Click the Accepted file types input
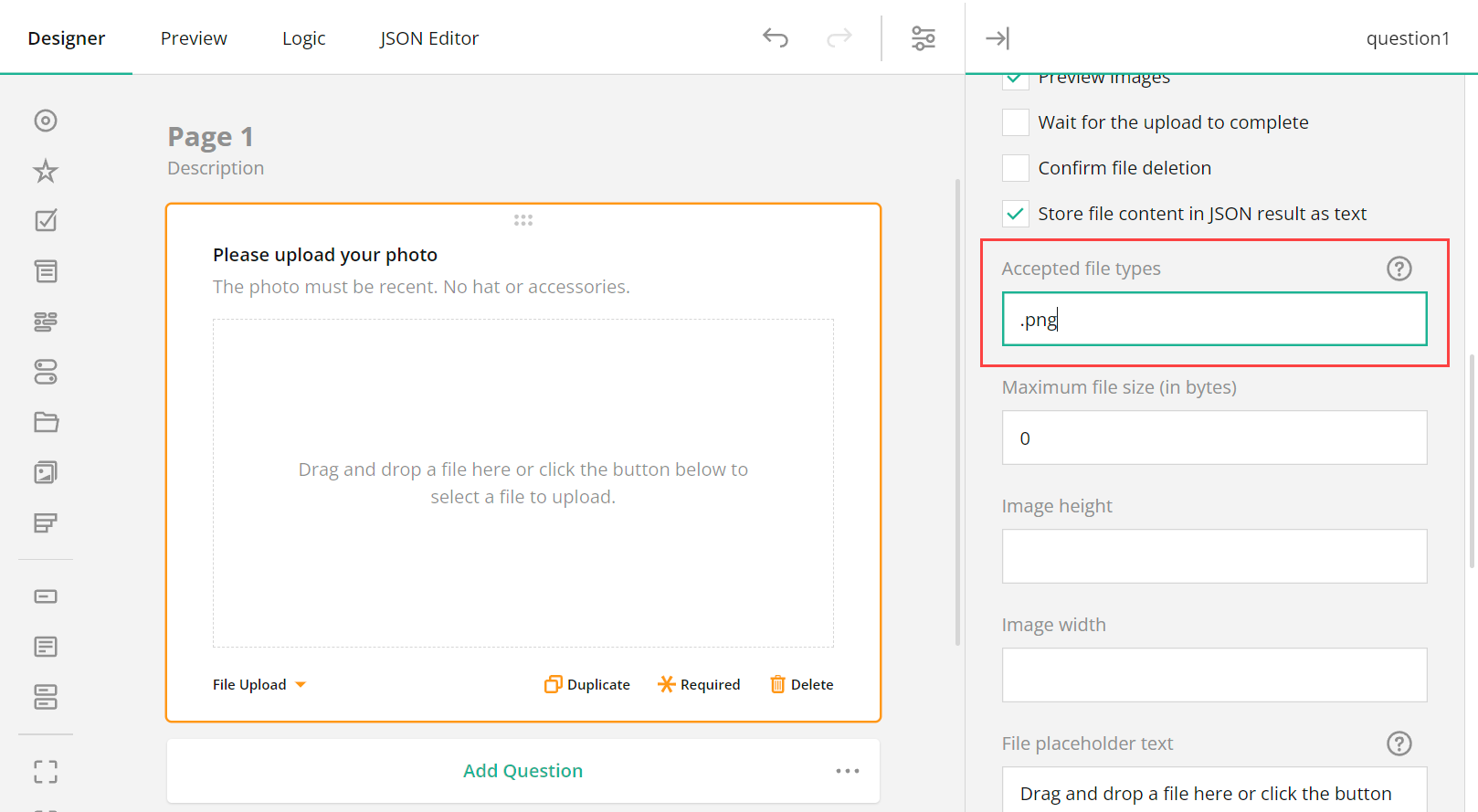The image size is (1478, 812). (x=1215, y=319)
